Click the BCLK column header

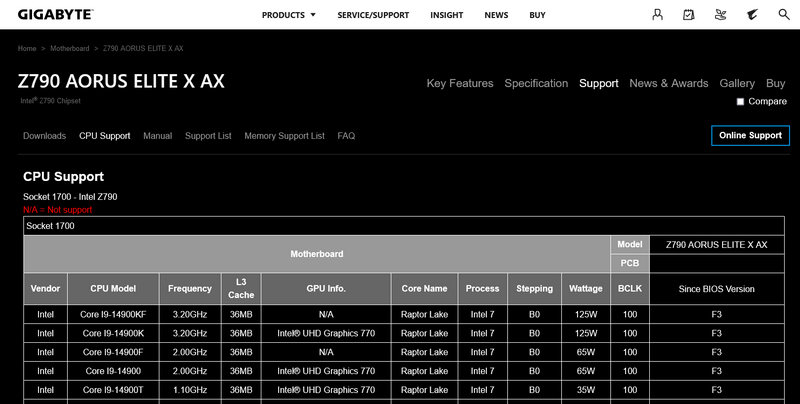(x=630, y=289)
